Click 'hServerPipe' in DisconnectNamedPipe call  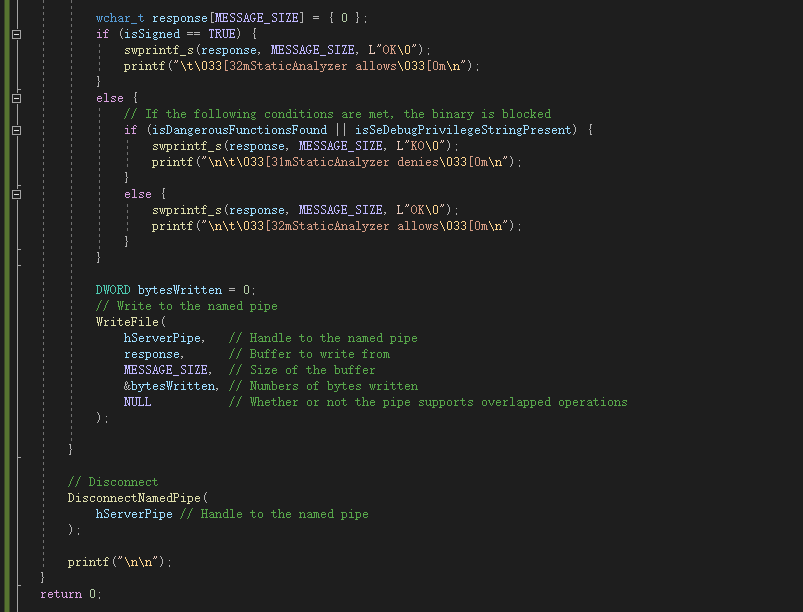click(x=134, y=514)
